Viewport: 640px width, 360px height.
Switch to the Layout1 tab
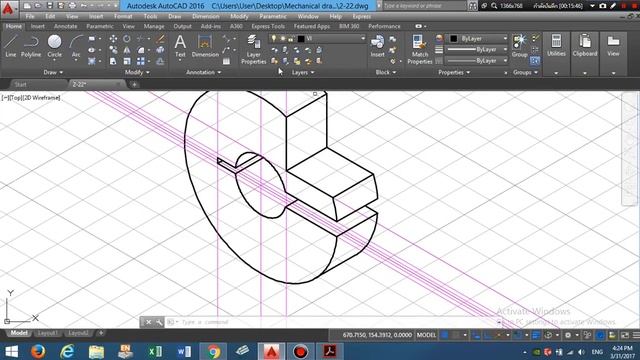[x=47, y=333]
